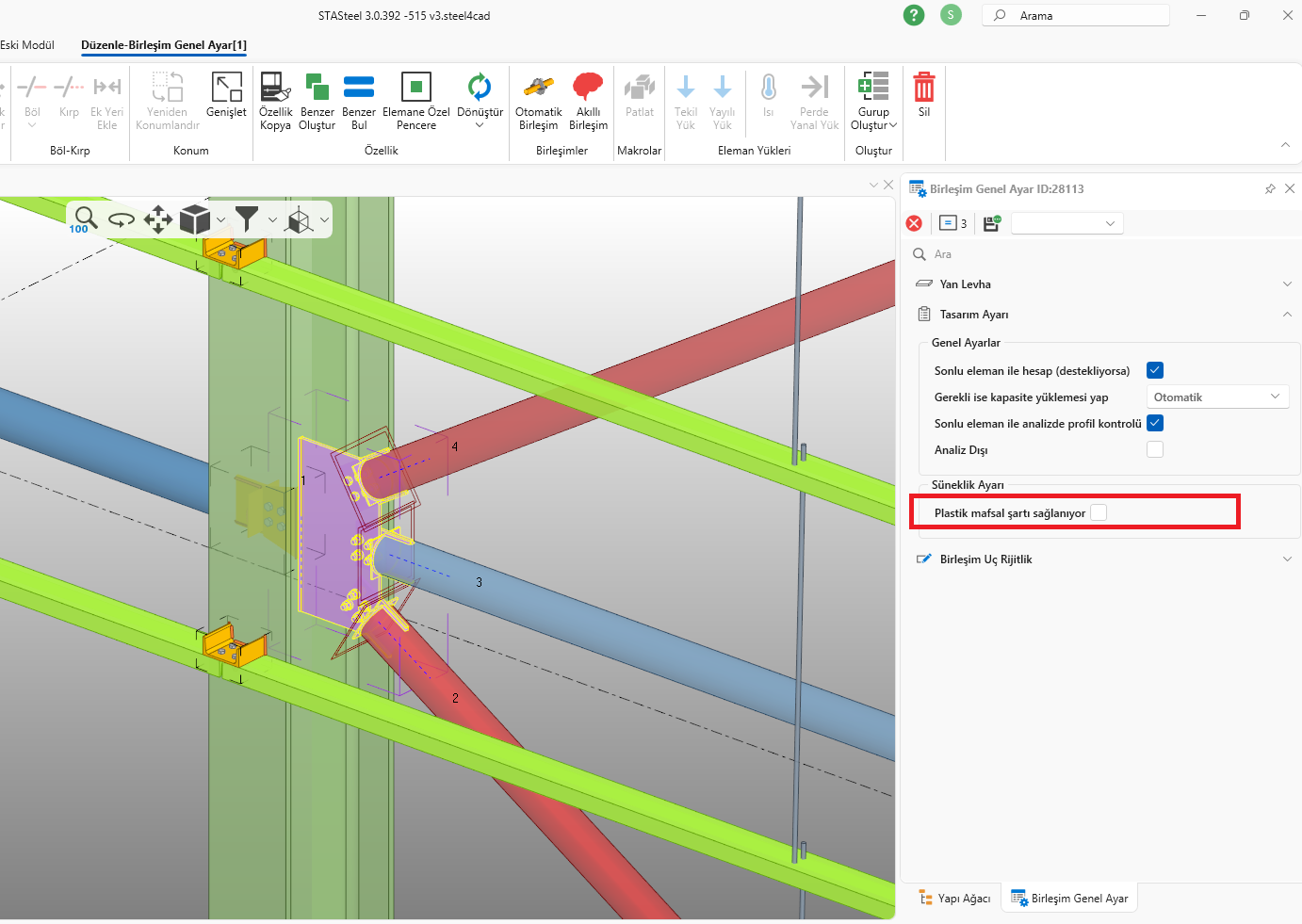Uncheck Sonlu eleman ile hesap checkbox
Image resolution: width=1302 pixels, height=924 pixels.
pyautogui.click(x=1155, y=370)
